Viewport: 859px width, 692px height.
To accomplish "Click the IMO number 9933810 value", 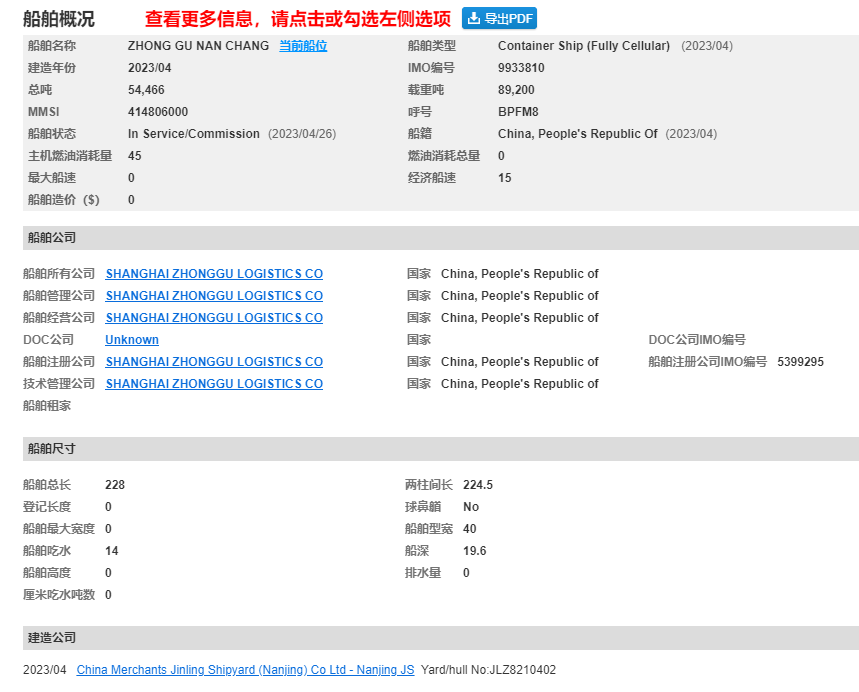I will pyautogui.click(x=521, y=68).
